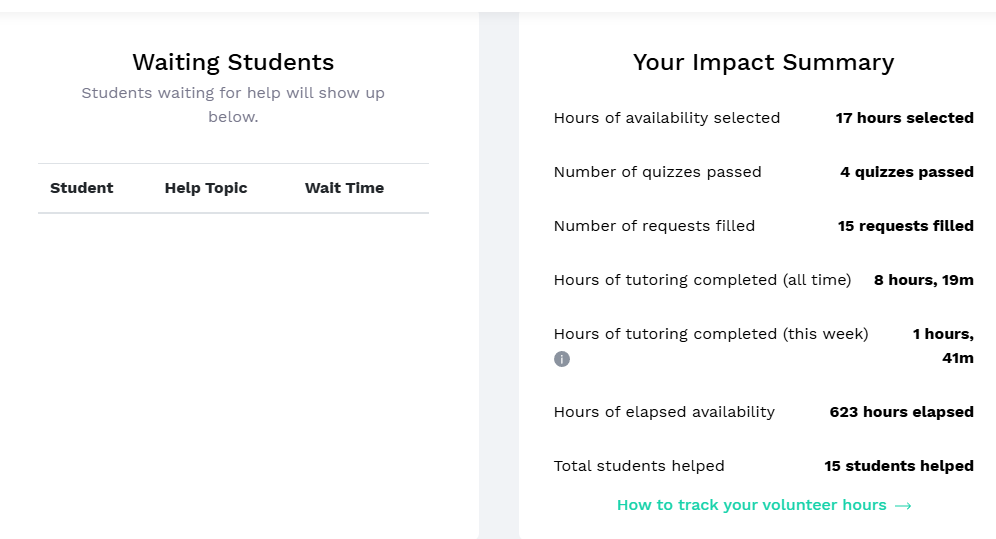Select 'Hours of tutoring completed (this week)' label
996x539 pixels.
tap(711, 334)
